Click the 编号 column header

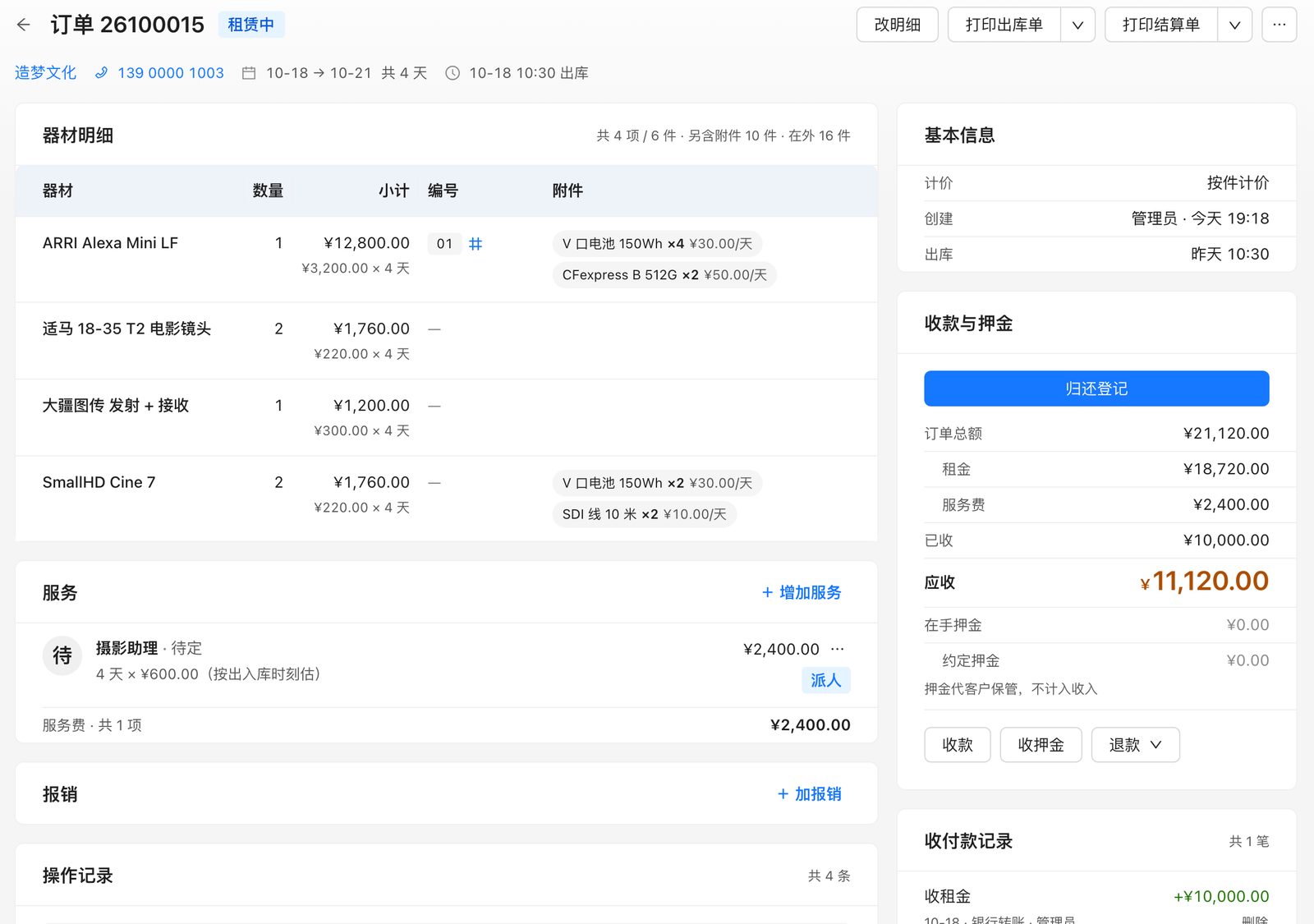[x=443, y=191]
